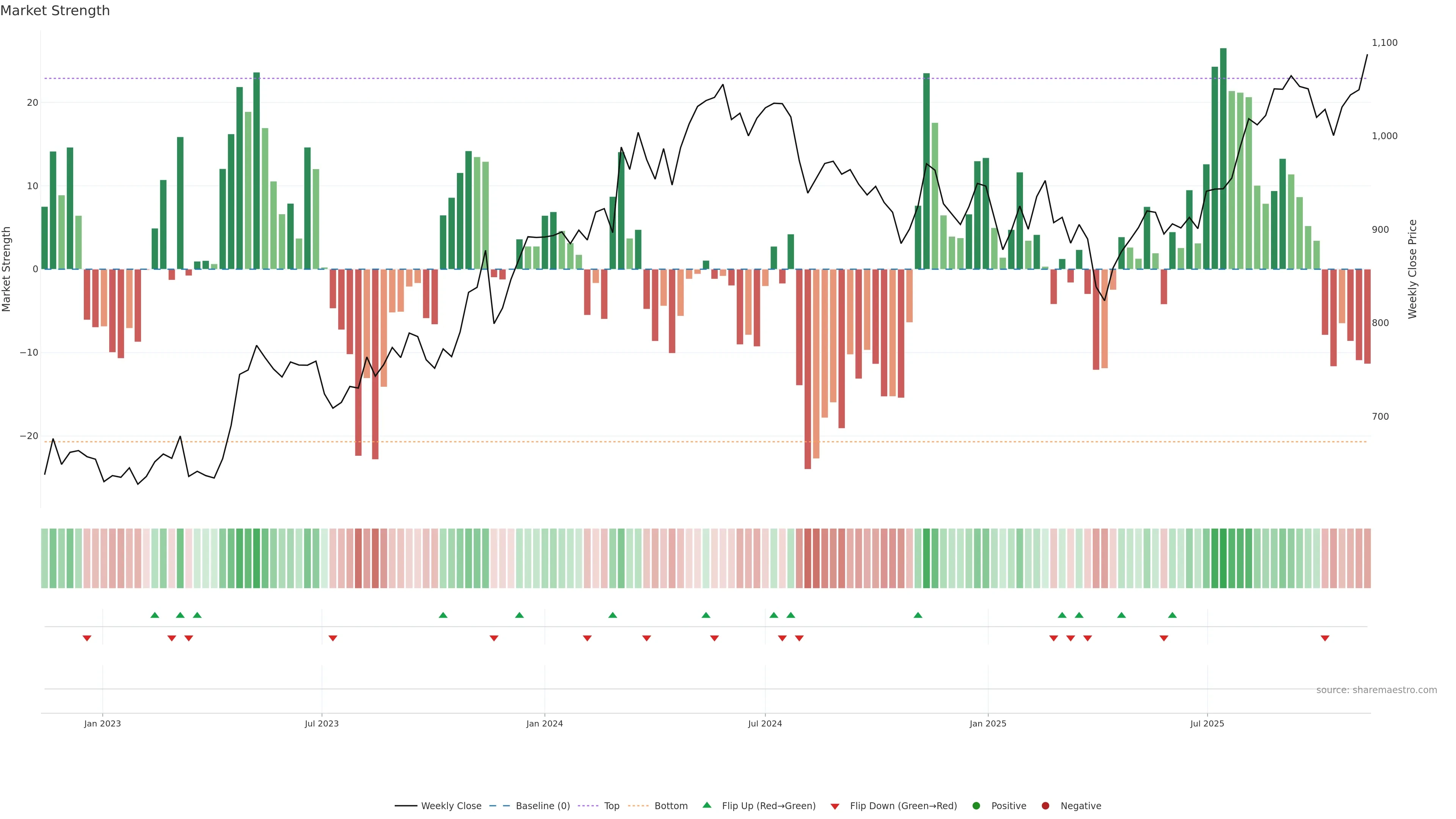Click the green Positive circle legend icon
Image resolution: width=1456 pixels, height=819 pixels.
[976, 805]
